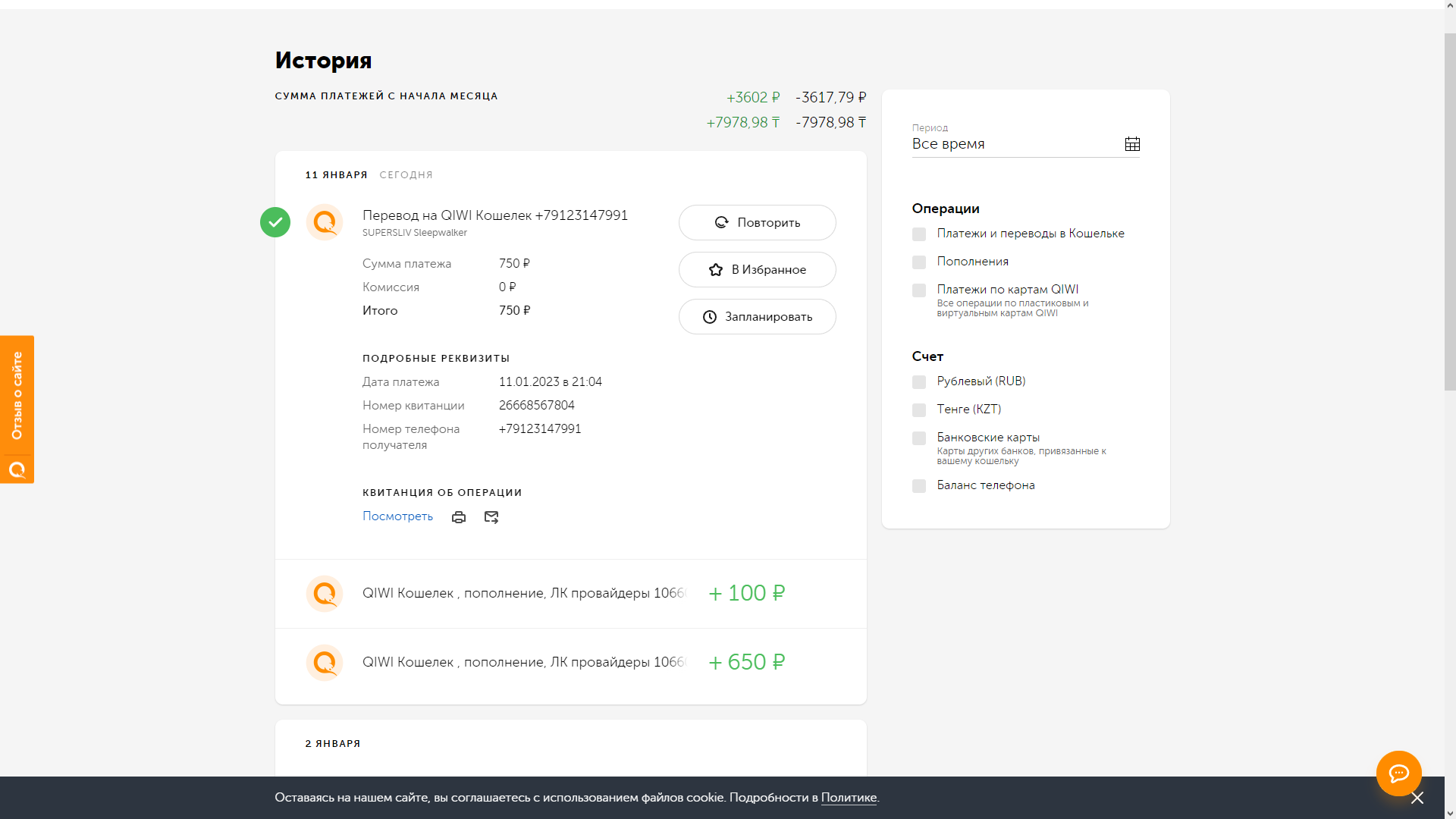Image resolution: width=1456 pixels, height=819 pixels.
Task: Expand the +650 ₽ top-up transaction row
Action: point(570,663)
